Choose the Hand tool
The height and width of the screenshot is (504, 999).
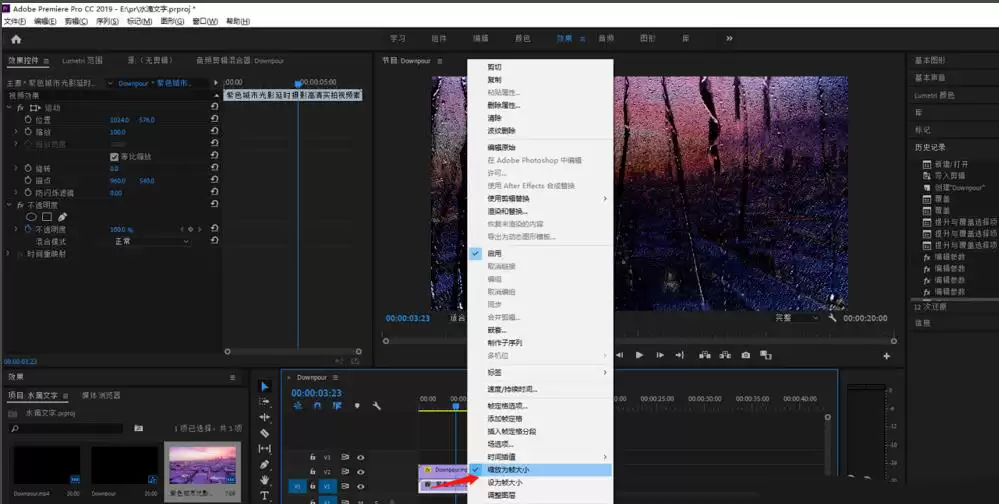tap(265, 480)
